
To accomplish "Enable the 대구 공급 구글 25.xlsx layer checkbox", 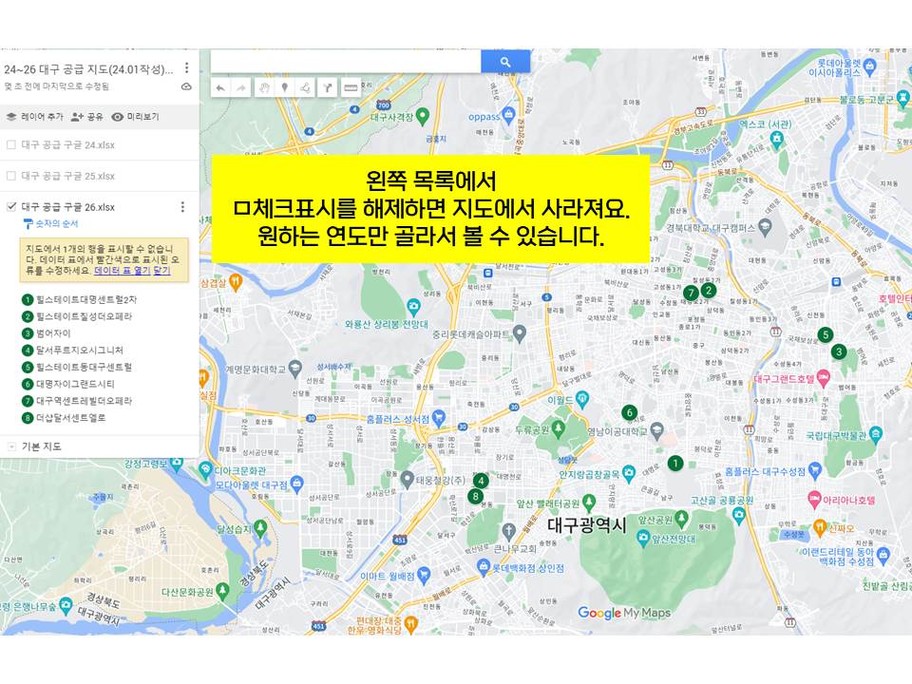I will point(11,176).
